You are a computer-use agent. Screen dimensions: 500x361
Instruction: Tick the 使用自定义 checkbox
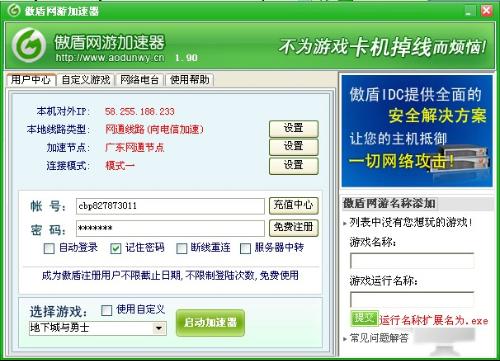pos(106,310)
